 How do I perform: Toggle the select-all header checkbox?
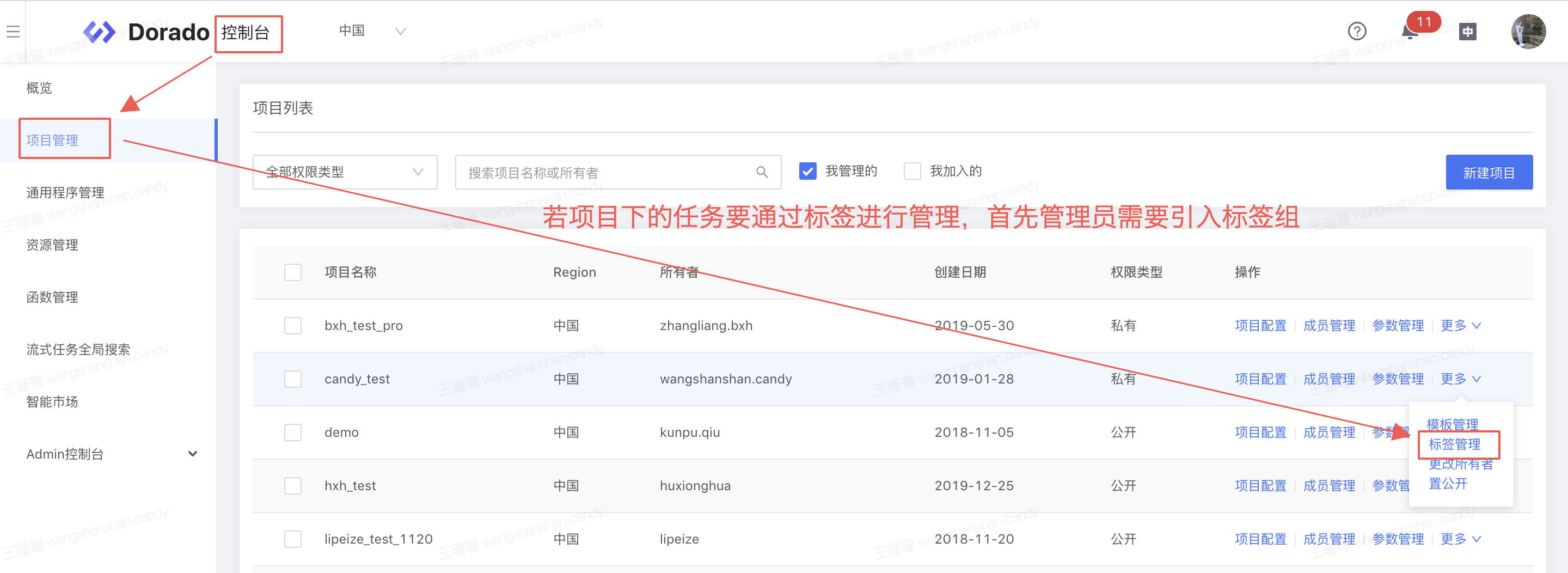[293, 272]
